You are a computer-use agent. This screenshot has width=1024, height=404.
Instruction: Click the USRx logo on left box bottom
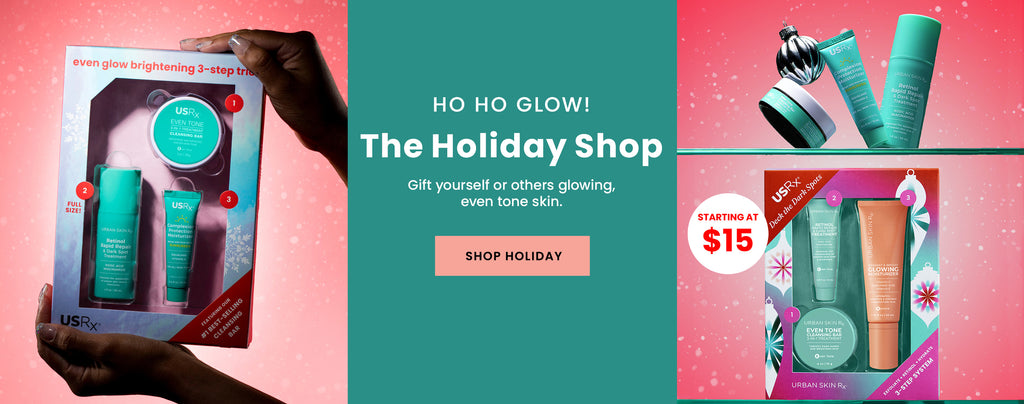point(79,321)
